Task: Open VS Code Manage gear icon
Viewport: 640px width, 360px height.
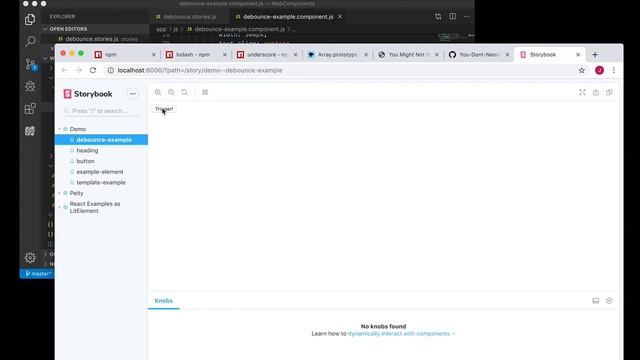Action: [x=30, y=258]
